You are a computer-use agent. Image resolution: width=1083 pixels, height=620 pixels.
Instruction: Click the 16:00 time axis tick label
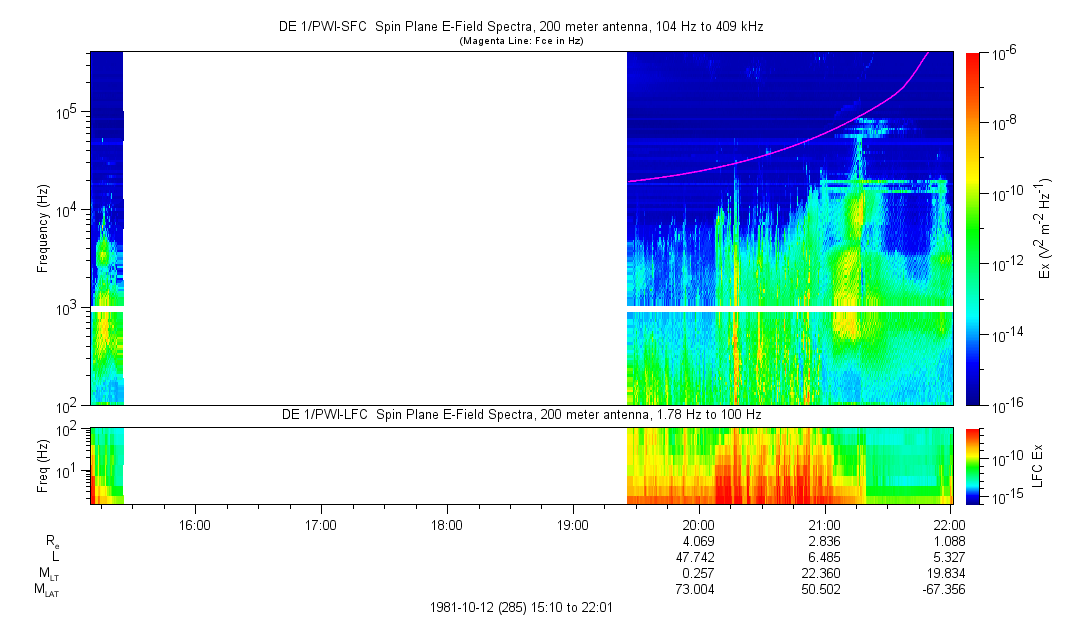[x=194, y=525]
